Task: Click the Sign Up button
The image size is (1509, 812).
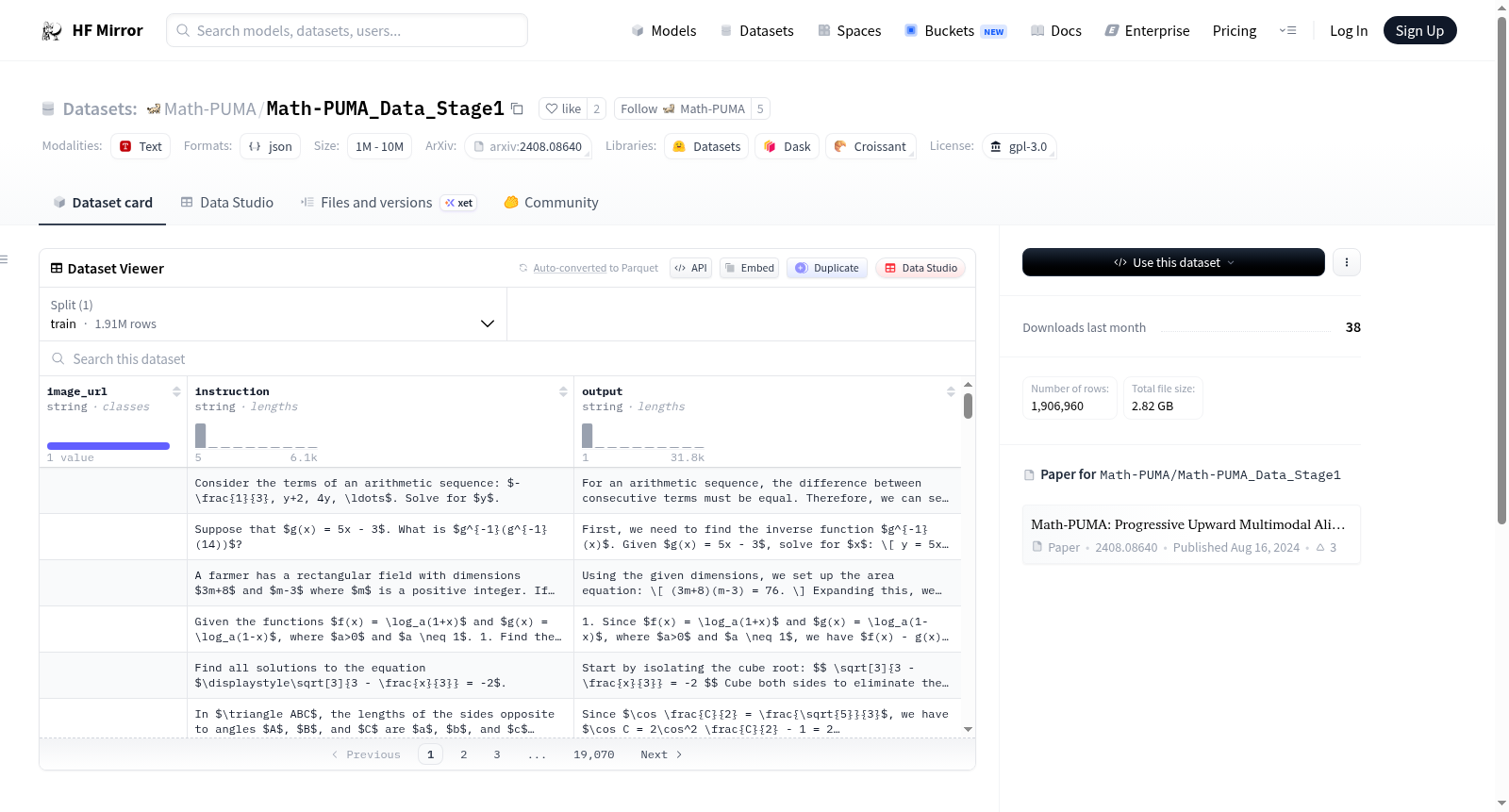Action: coord(1420,30)
